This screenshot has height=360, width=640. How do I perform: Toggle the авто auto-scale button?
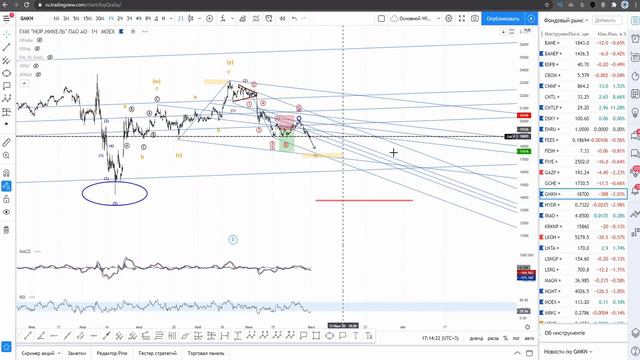pos(529,338)
